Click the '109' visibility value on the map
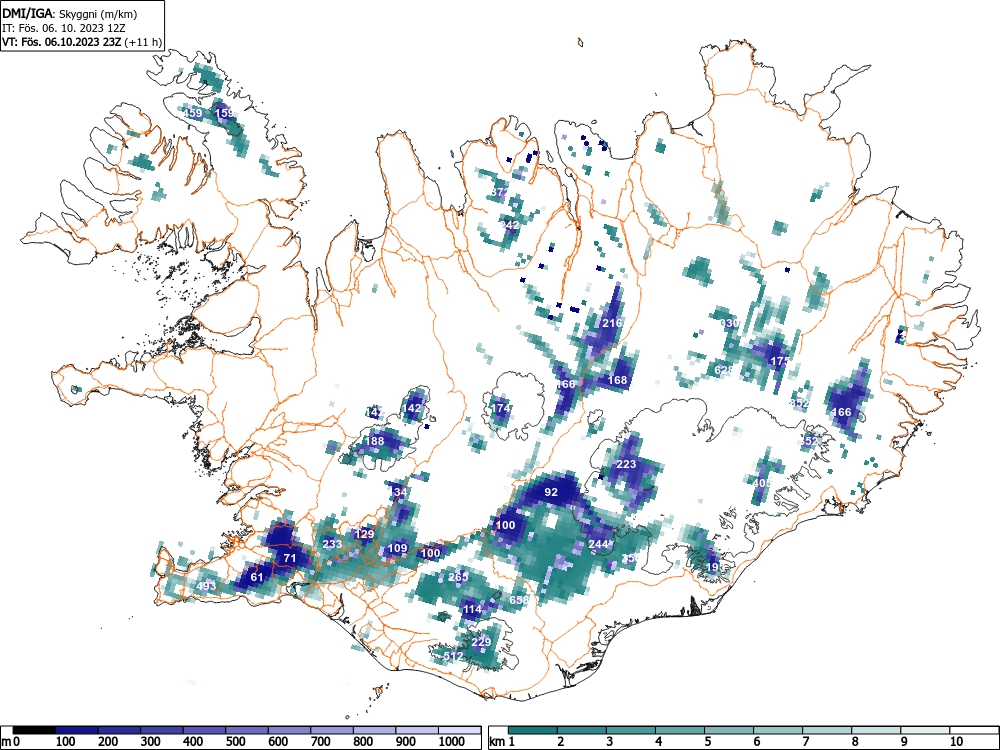The width and height of the screenshot is (1000, 750). [397, 548]
